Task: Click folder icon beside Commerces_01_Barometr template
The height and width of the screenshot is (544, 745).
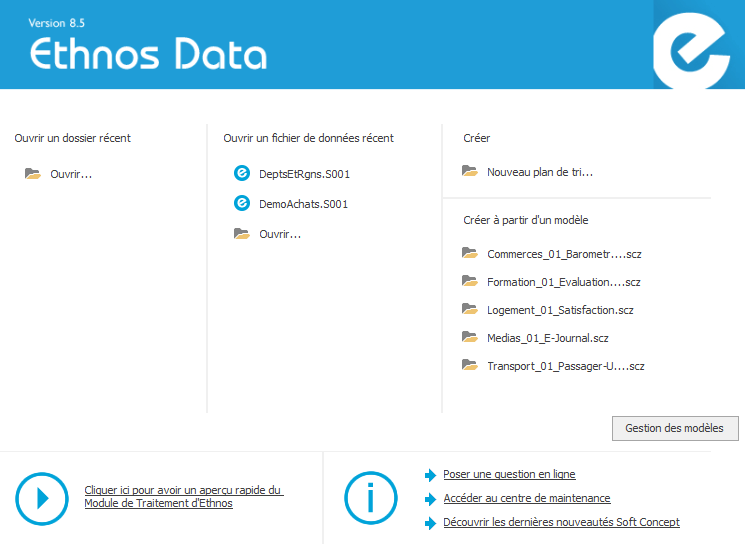Action: [x=470, y=253]
